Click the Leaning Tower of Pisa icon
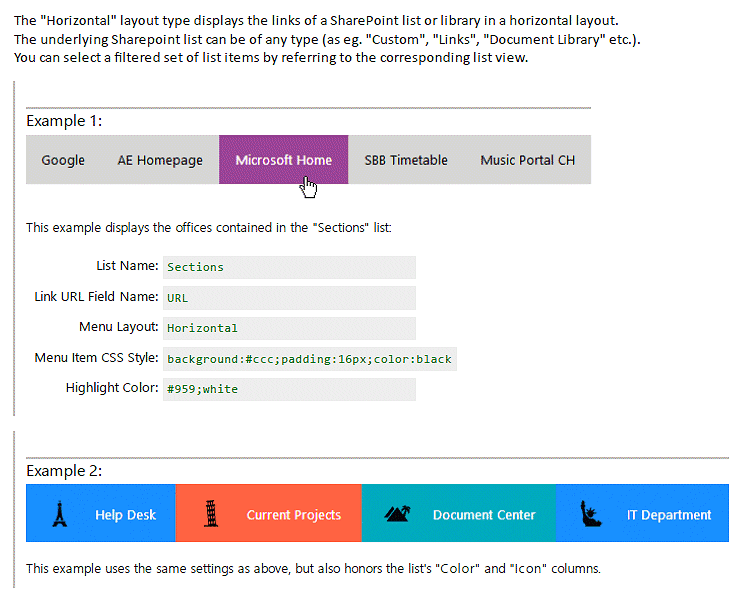745x598 pixels. 210,514
